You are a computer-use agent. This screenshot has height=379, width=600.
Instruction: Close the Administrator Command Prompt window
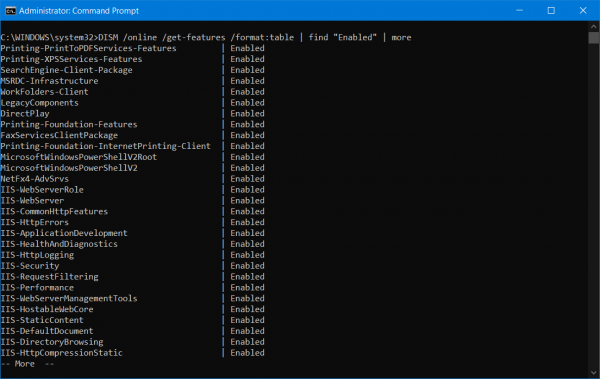point(583,11)
